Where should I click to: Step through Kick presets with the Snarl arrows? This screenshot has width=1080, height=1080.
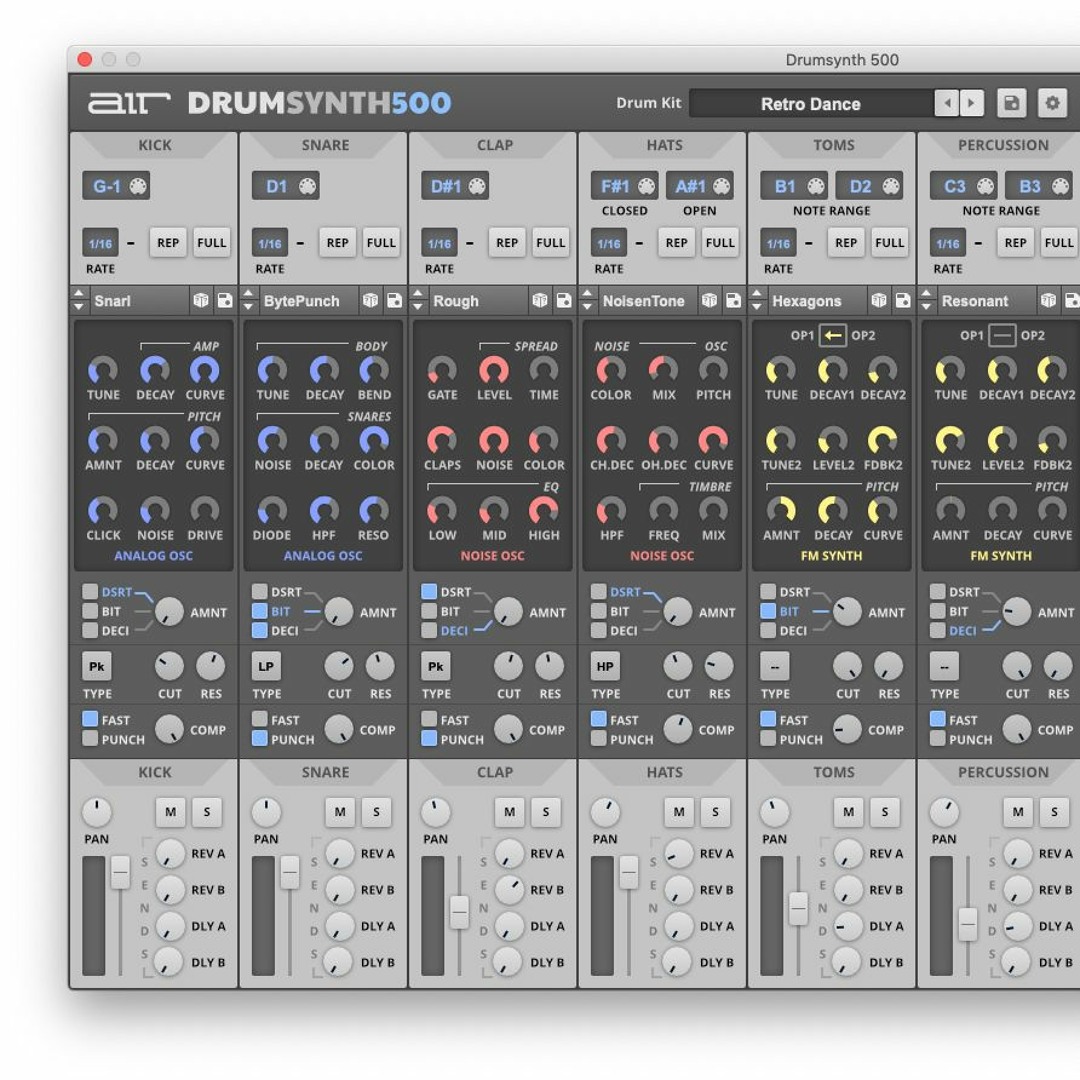(x=79, y=300)
